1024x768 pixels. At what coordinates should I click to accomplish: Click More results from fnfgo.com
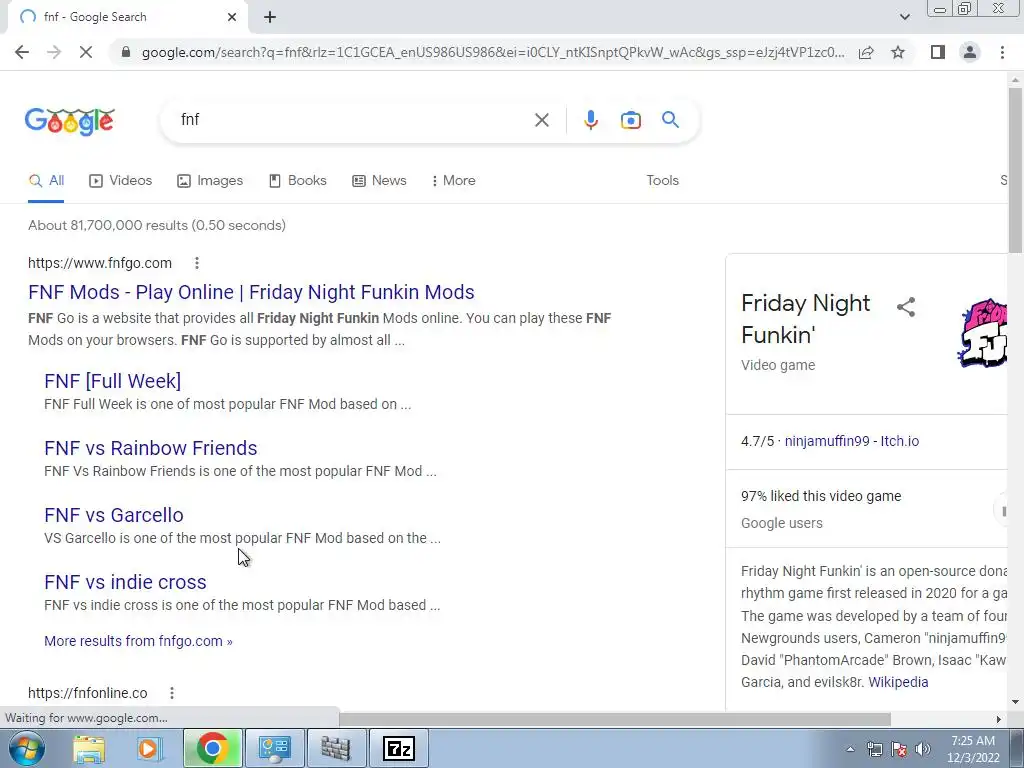[138, 641]
